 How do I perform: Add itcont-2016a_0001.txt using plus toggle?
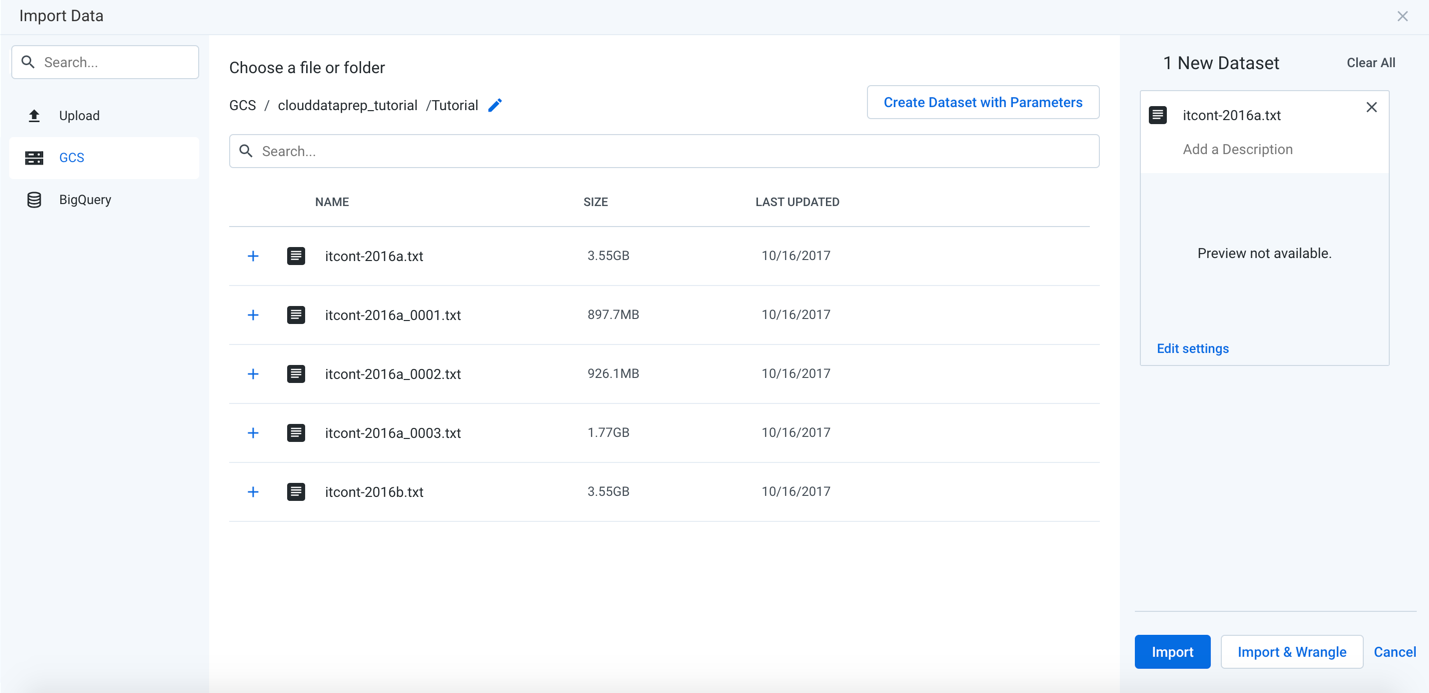click(252, 314)
